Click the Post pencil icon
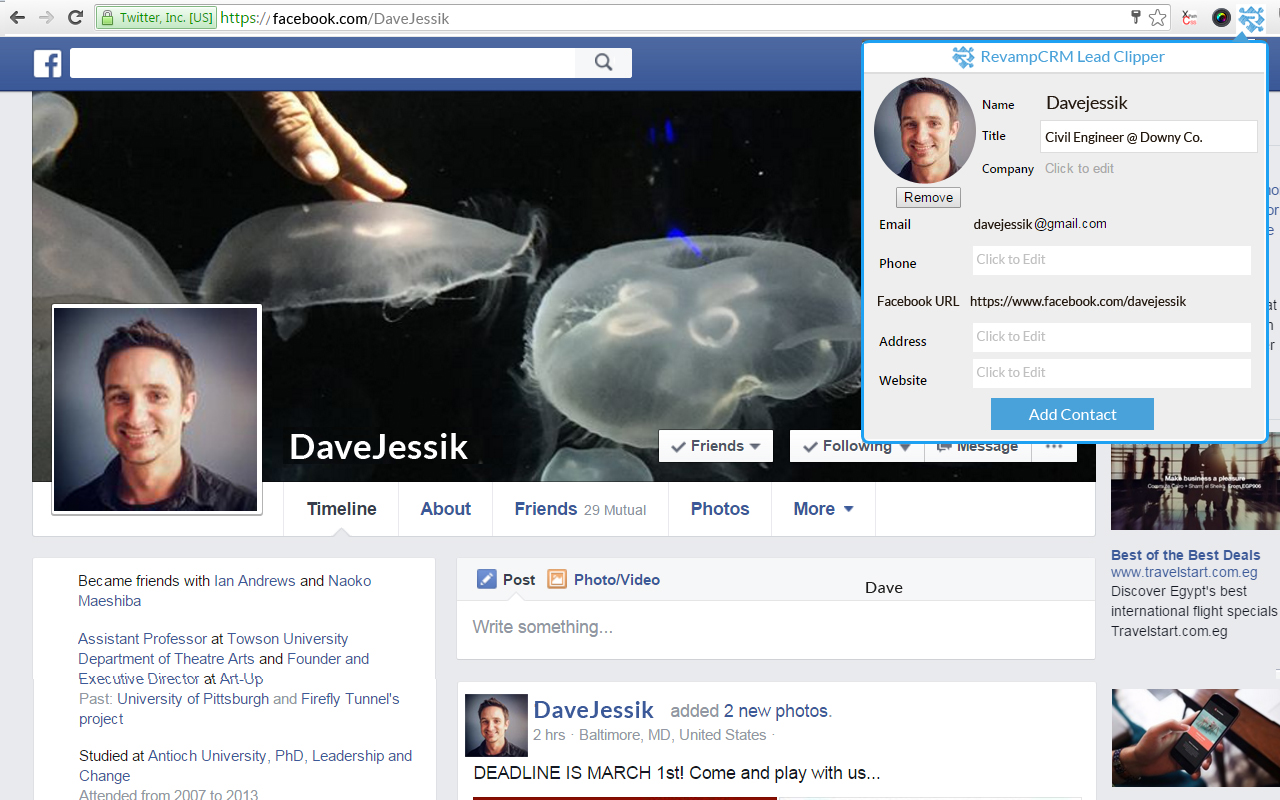1280x800 pixels. [486, 579]
